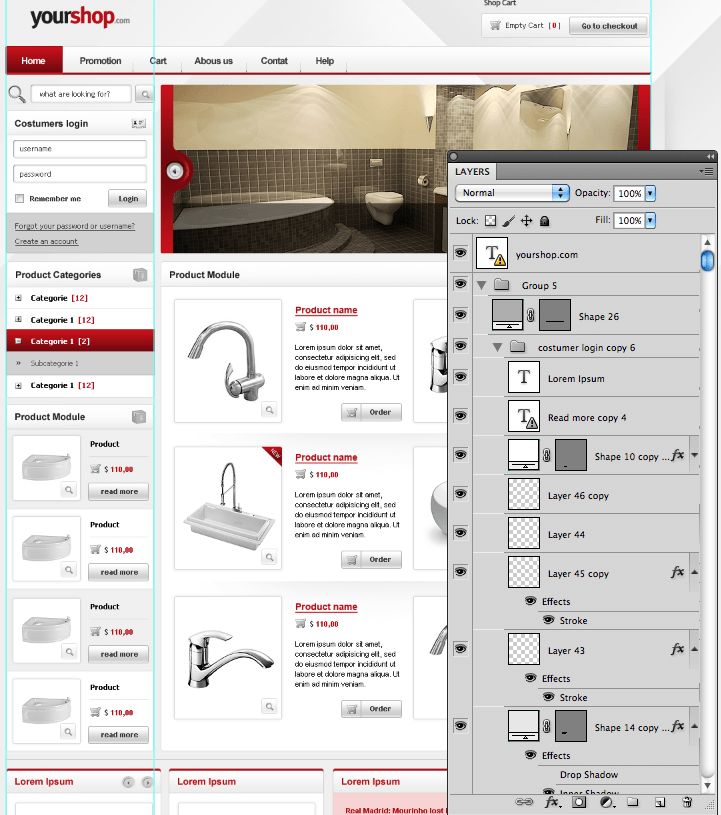Viewport: 721px width, 815px height.
Task: Hide the yourshop.com layer
Action: click(x=460, y=253)
